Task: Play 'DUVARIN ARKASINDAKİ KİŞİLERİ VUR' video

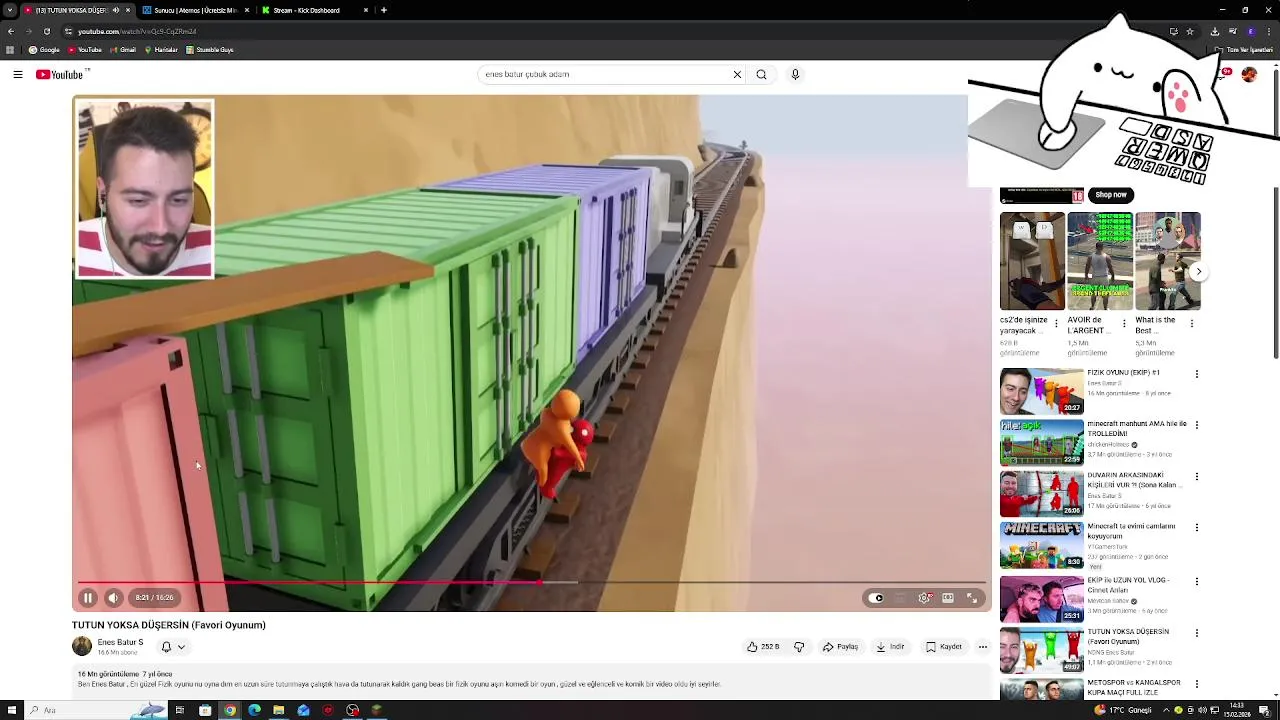Action: [1041, 493]
